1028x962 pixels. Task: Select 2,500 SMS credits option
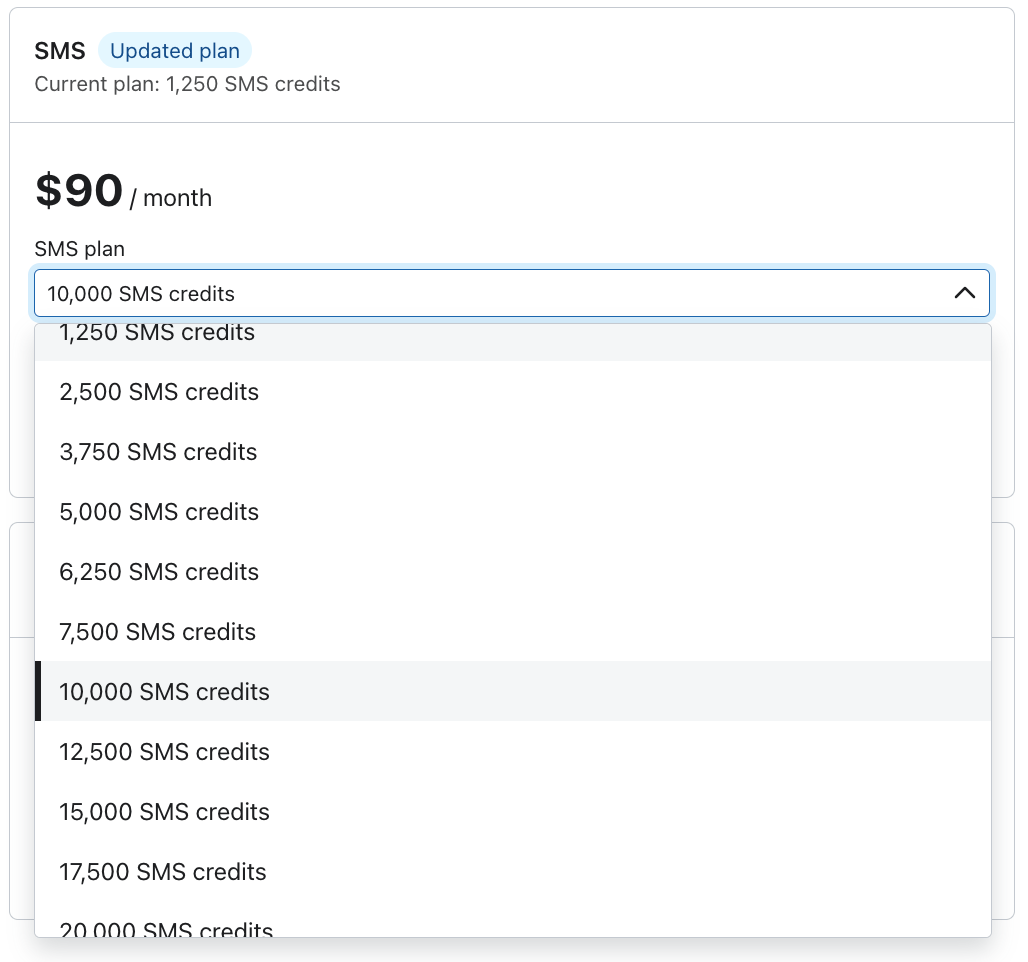coord(159,392)
